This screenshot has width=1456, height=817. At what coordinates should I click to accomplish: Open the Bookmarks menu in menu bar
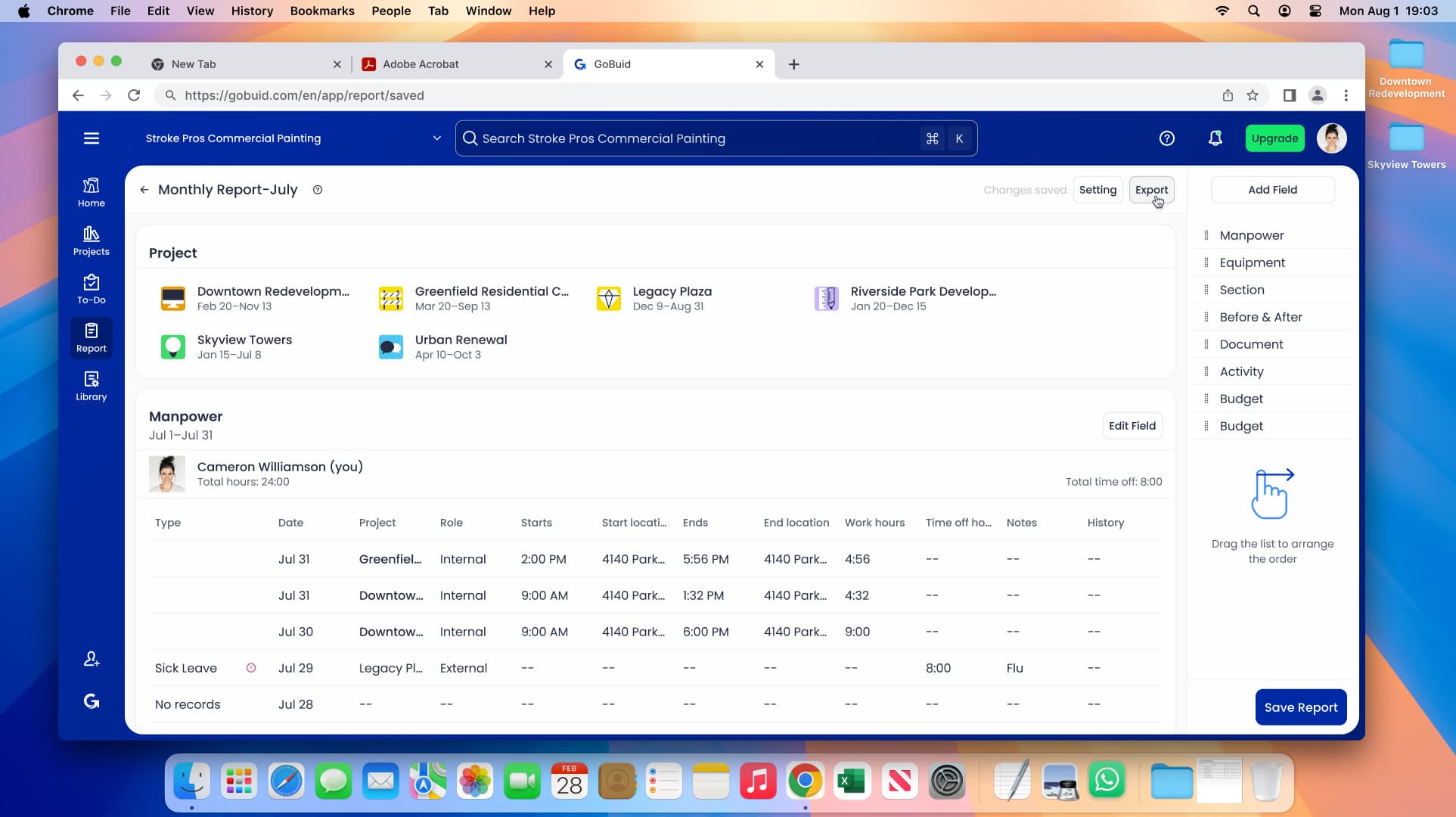321,11
